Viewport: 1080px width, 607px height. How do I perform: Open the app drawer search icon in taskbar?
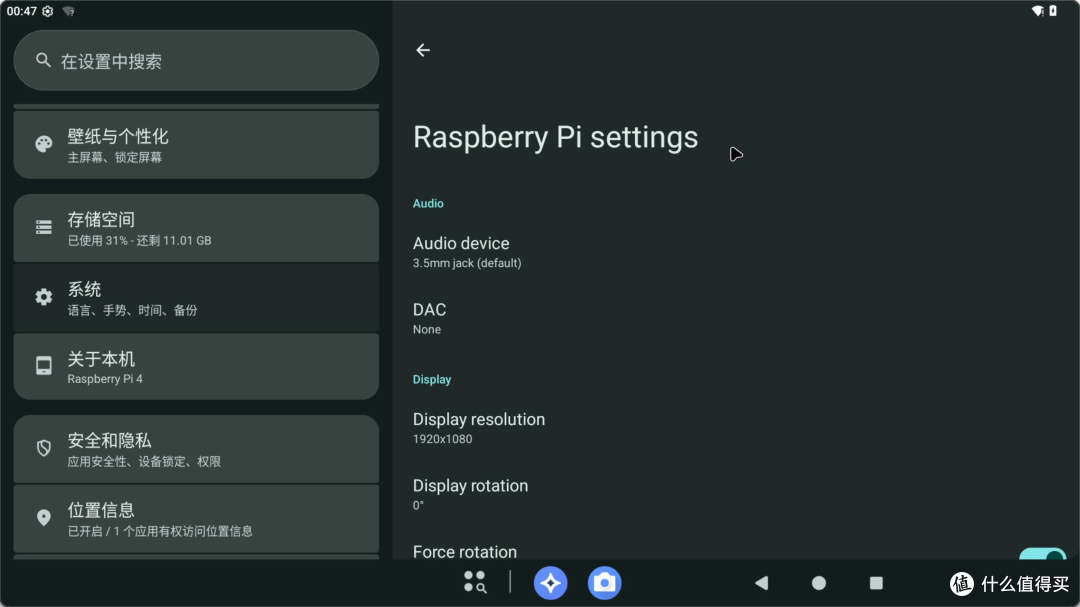click(x=475, y=582)
